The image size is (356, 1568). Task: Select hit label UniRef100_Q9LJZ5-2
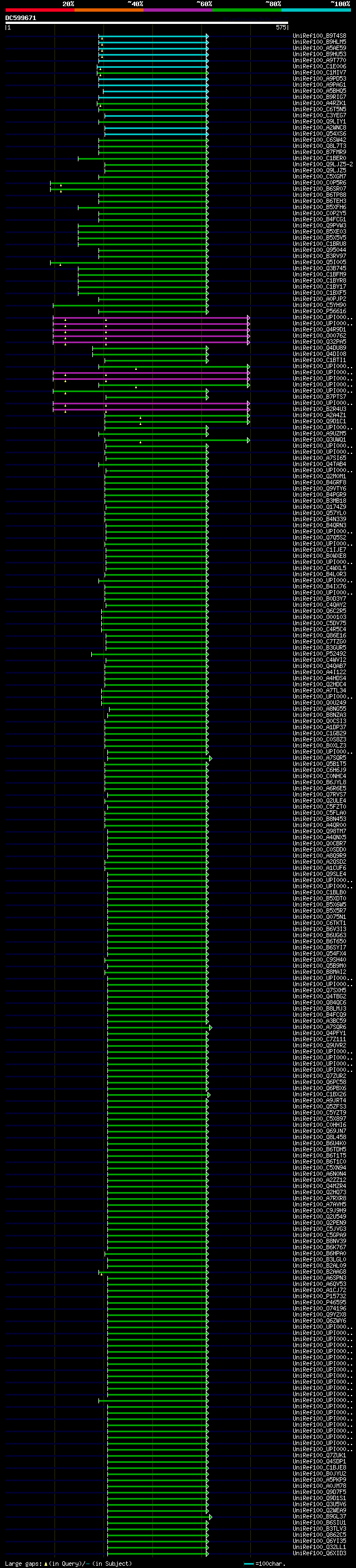pos(323,164)
